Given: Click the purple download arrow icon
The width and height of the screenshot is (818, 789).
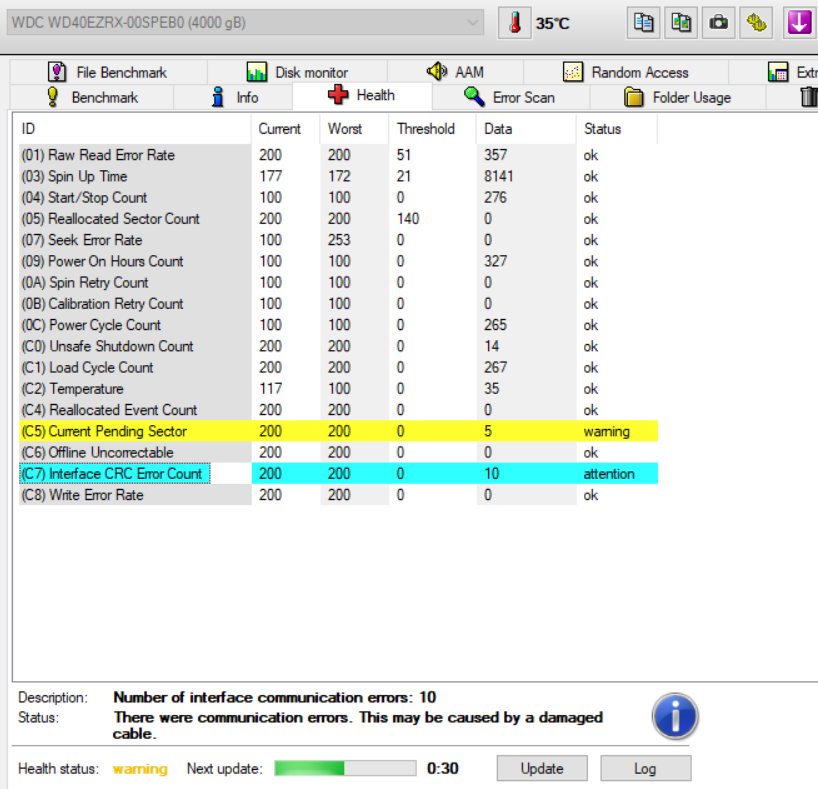Looking at the screenshot, I should click(800, 22).
